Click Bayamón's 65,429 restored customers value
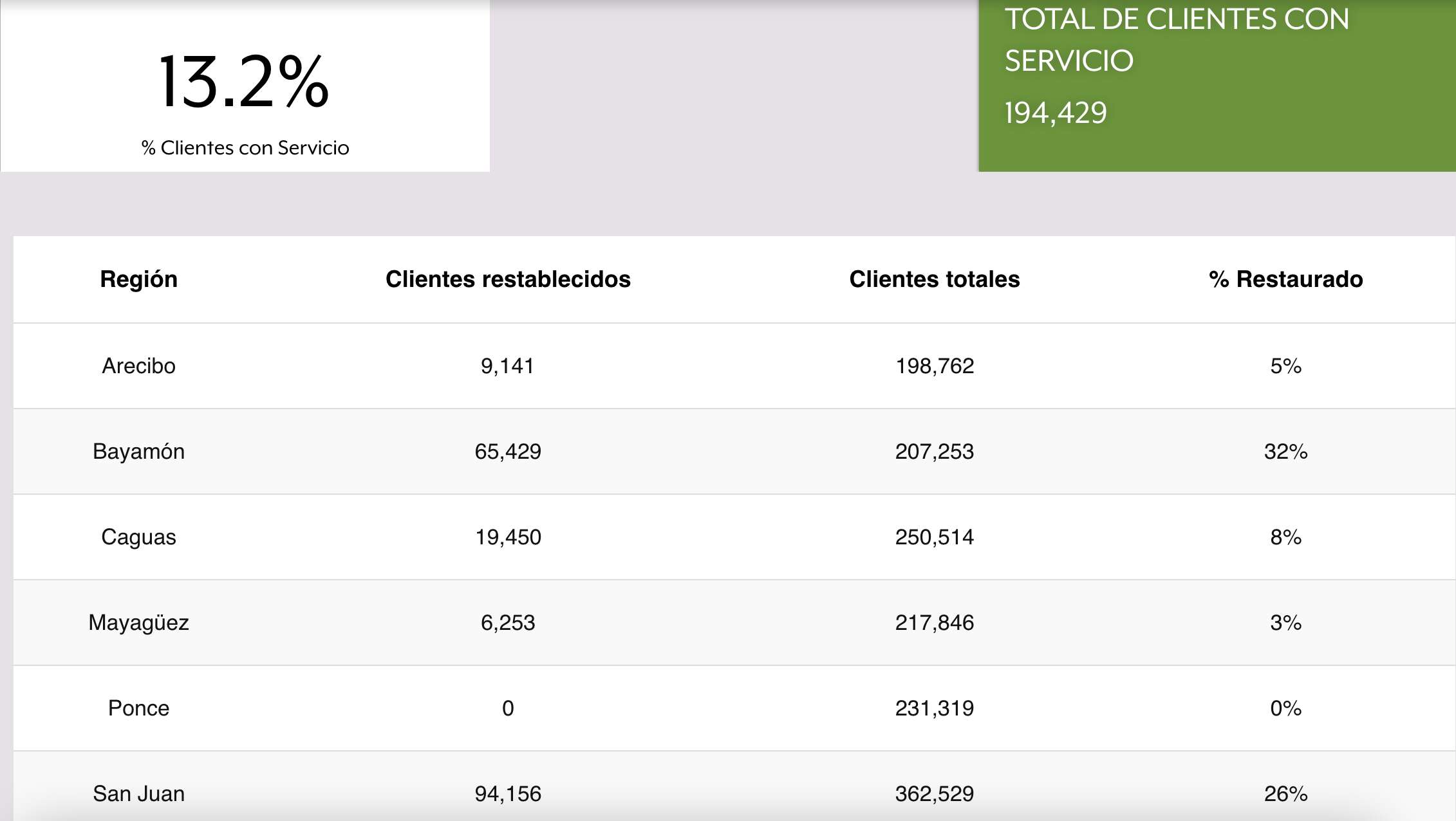This screenshot has width=1456, height=821. 509,451
